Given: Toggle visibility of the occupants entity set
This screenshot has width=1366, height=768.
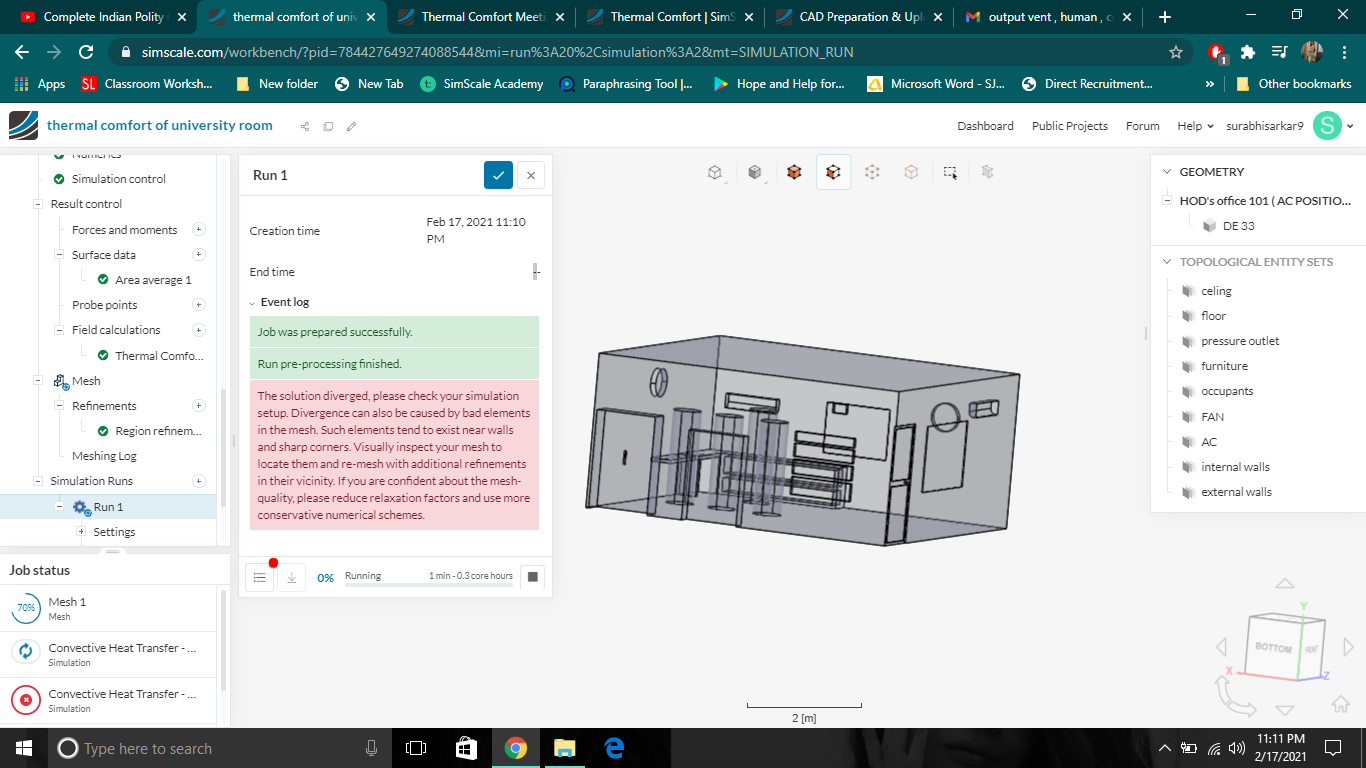Looking at the screenshot, I should pyautogui.click(x=1188, y=391).
